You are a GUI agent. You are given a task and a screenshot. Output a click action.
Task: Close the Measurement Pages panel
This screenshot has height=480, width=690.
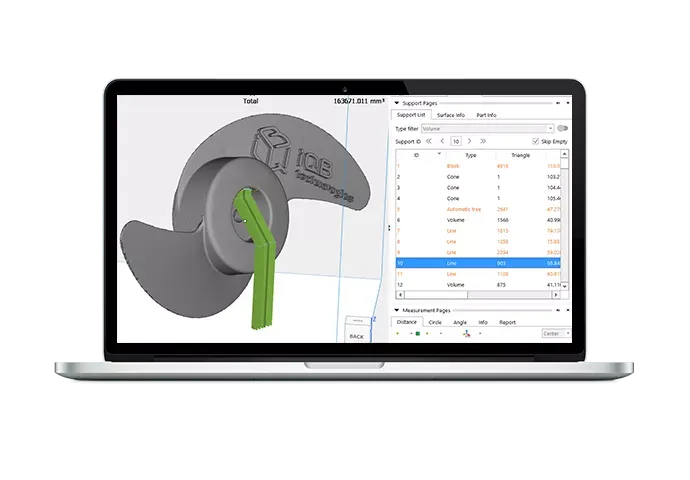(568, 310)
